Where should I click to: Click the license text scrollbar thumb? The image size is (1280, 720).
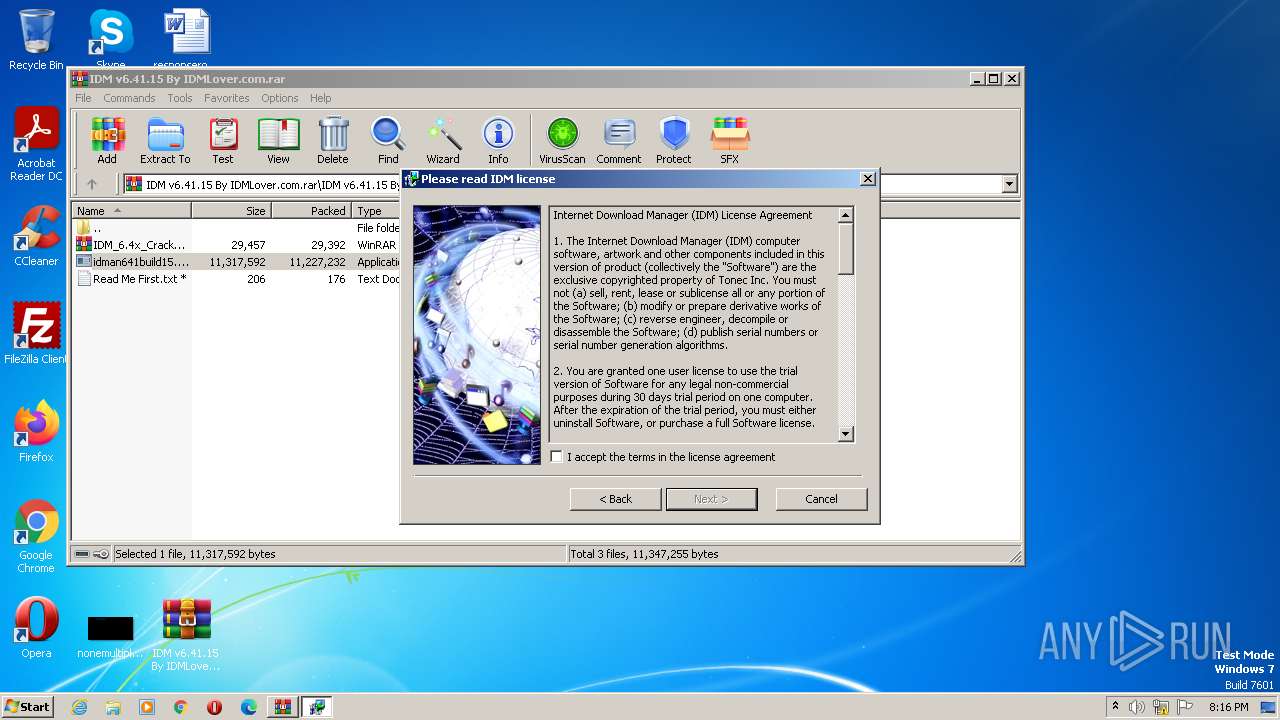(845, 248)
